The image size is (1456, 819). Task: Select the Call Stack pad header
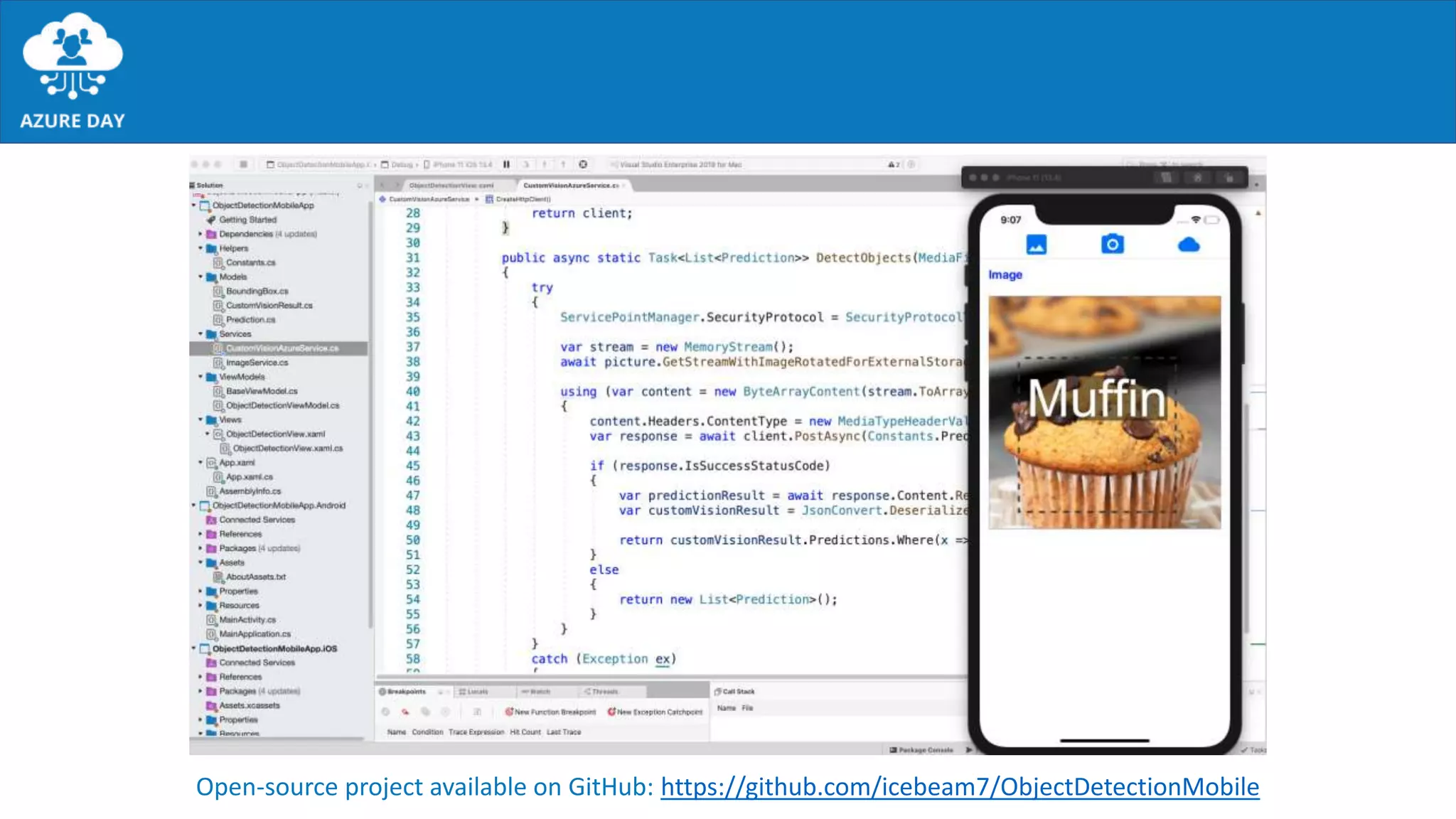click(734, 691)
